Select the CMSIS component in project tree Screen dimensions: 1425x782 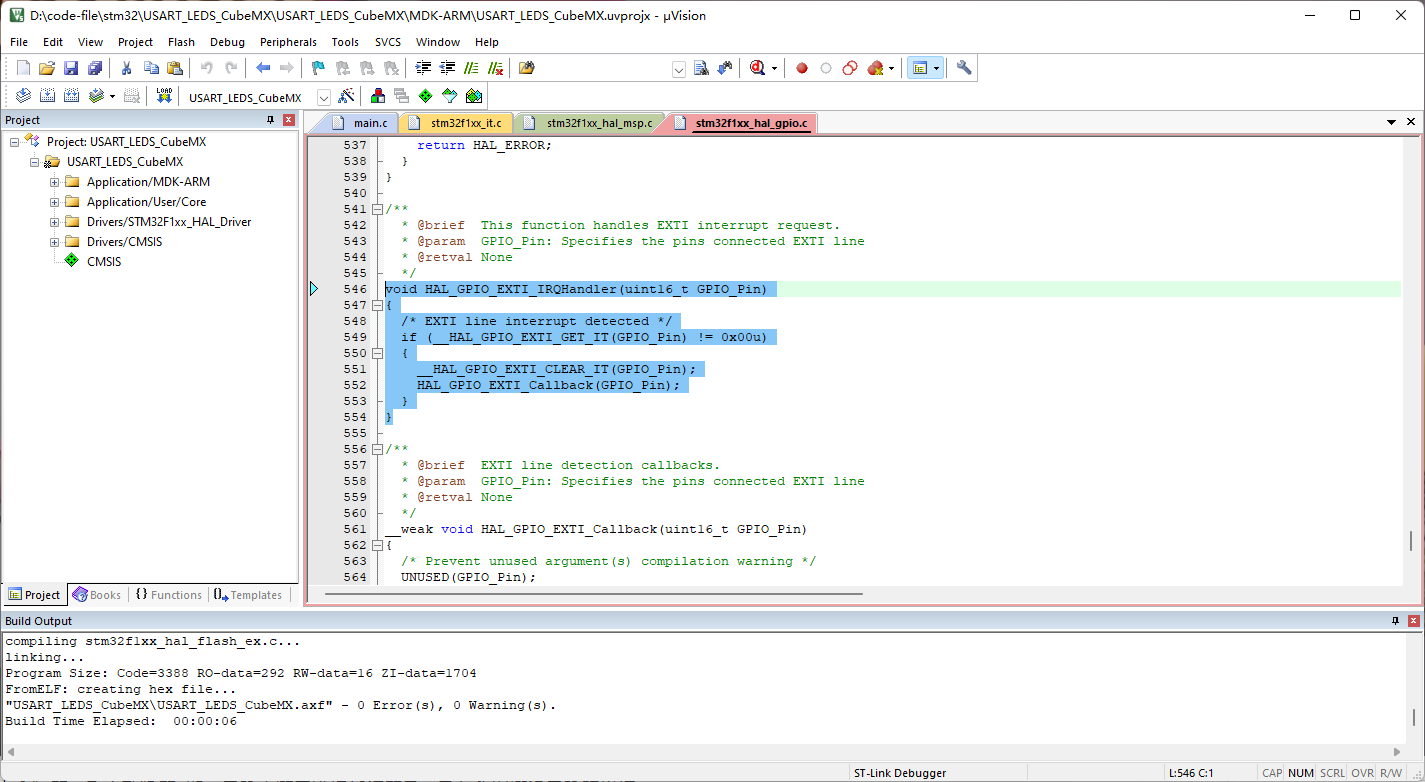pos(104,262)
